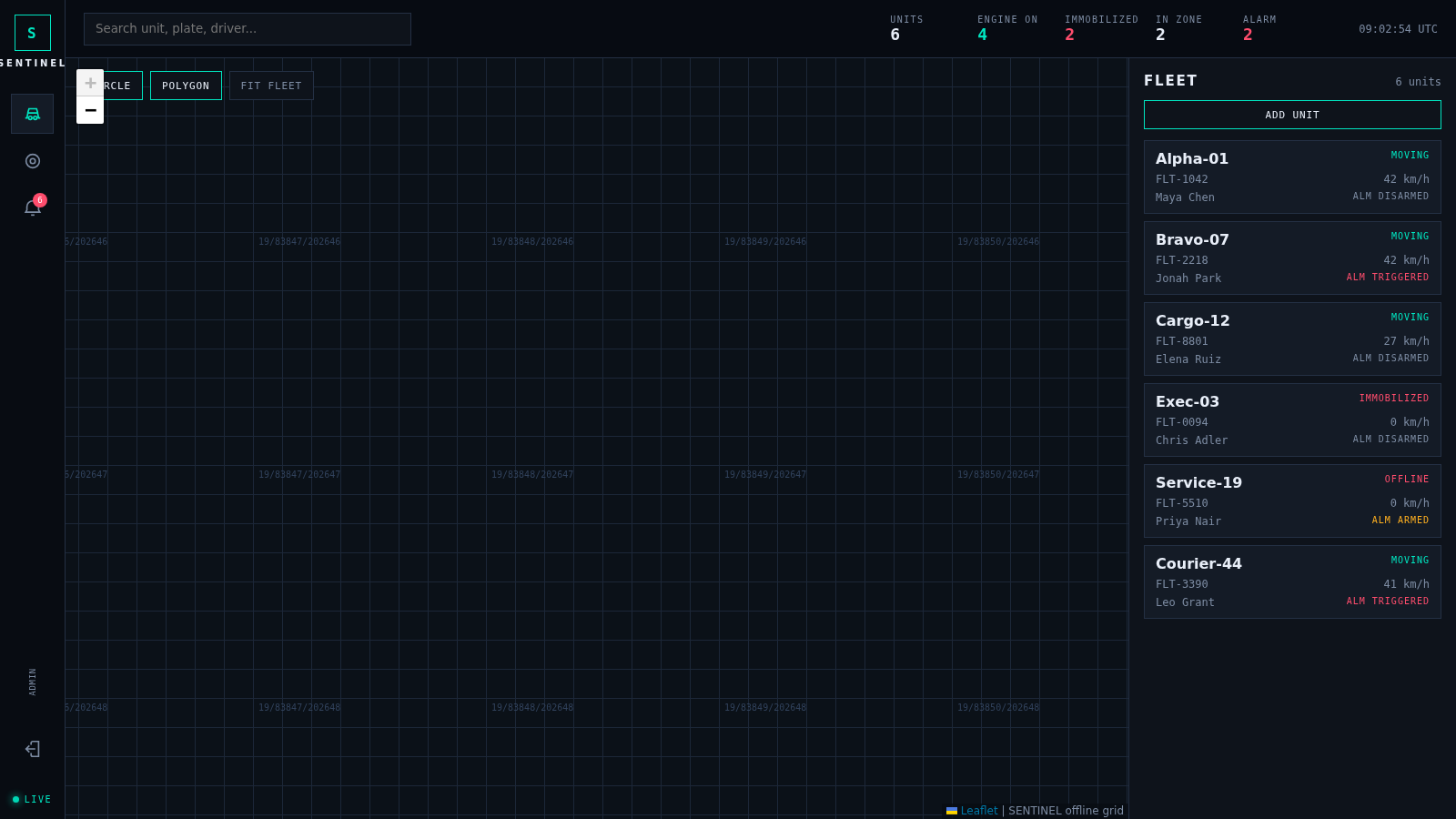
Task: Click driver name Elena Ruiz
Action: tap(1188, 359)
